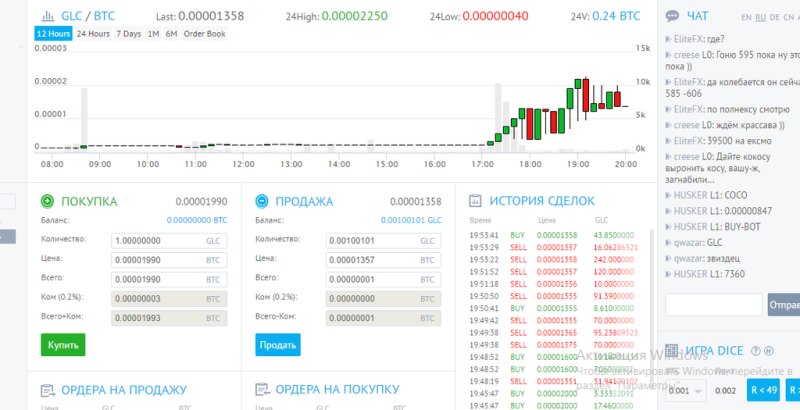Click the chat message input box

click(713, 304)
